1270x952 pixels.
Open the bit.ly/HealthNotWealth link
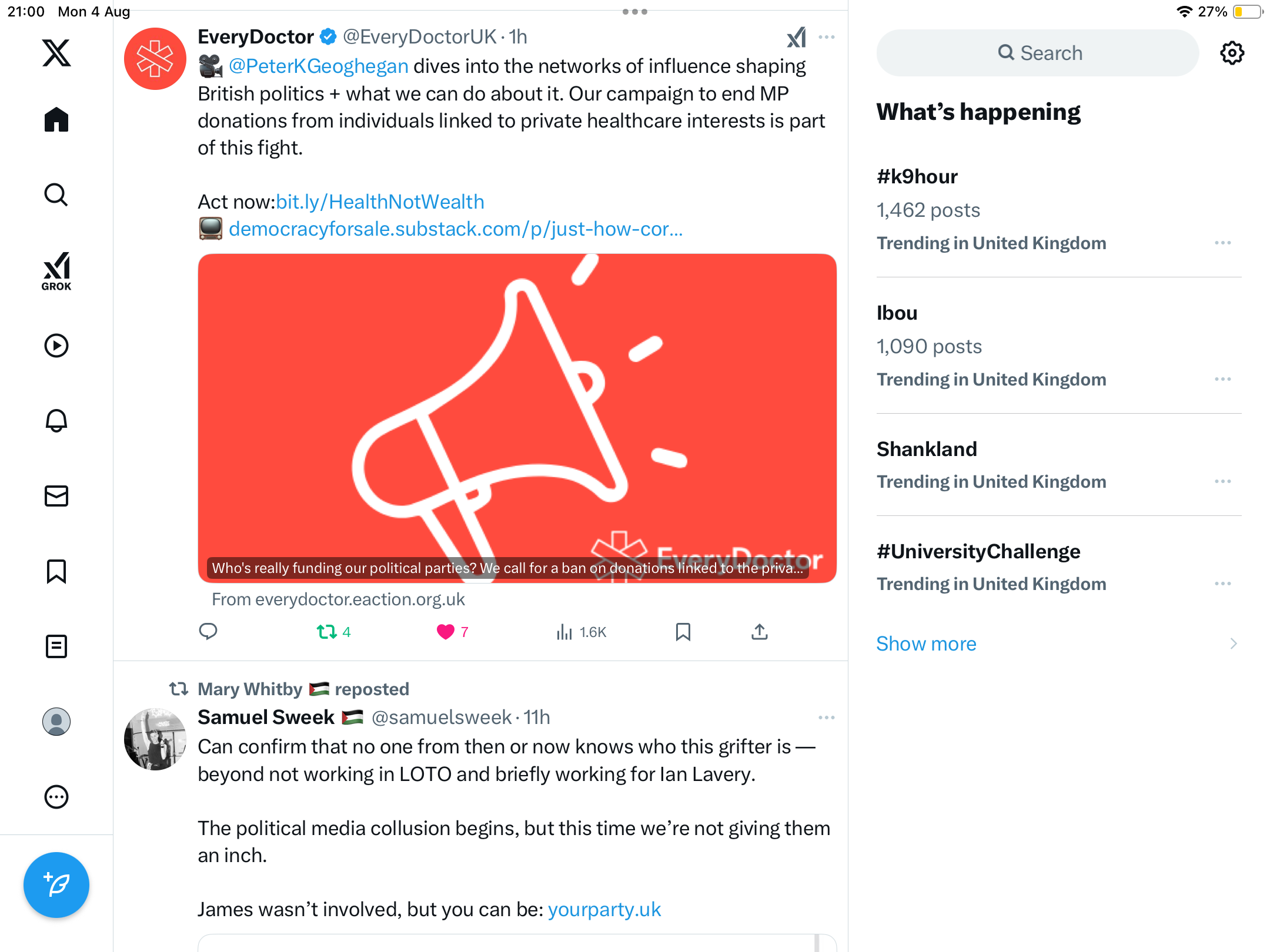click(x=380, y=202)
